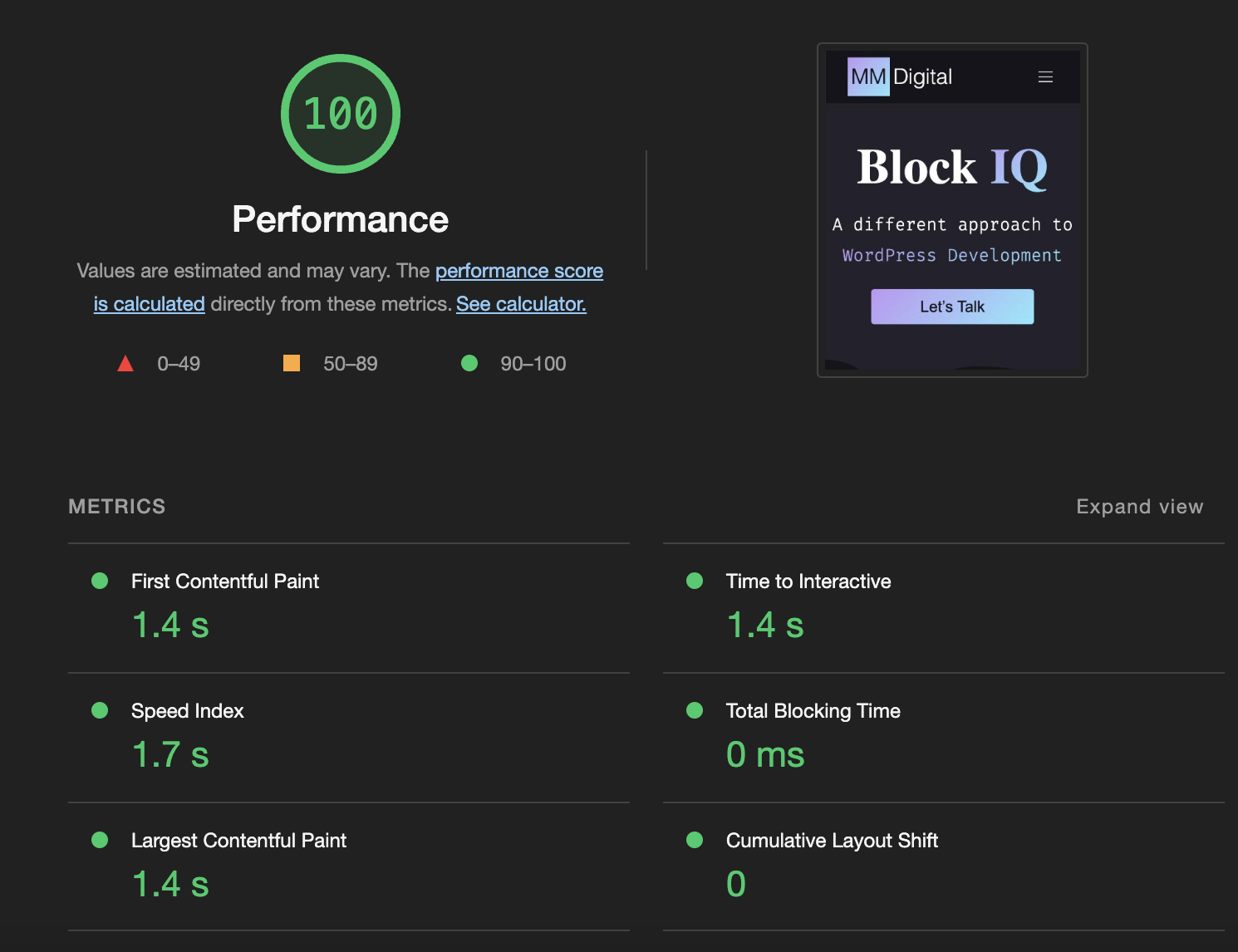Click the Performance heading
This screenshot has height=952, width=1238.
(341, 219)
